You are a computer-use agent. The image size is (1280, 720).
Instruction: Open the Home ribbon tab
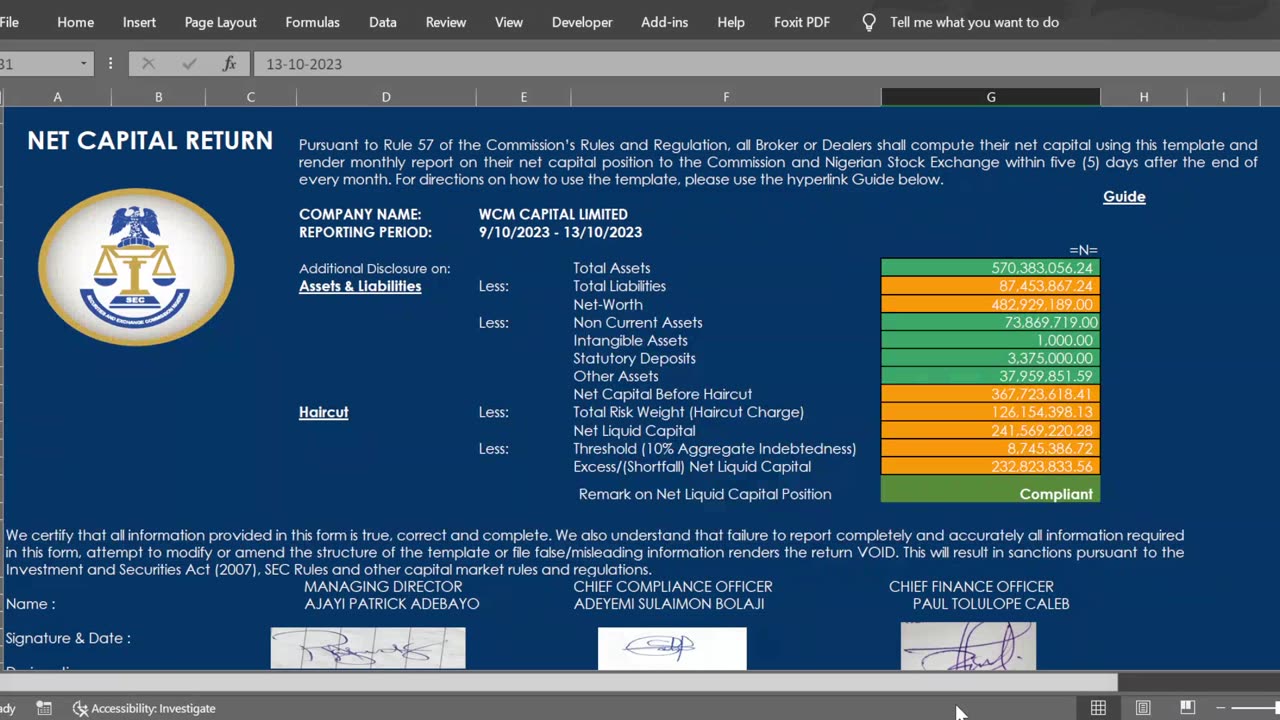coord(75,22)
